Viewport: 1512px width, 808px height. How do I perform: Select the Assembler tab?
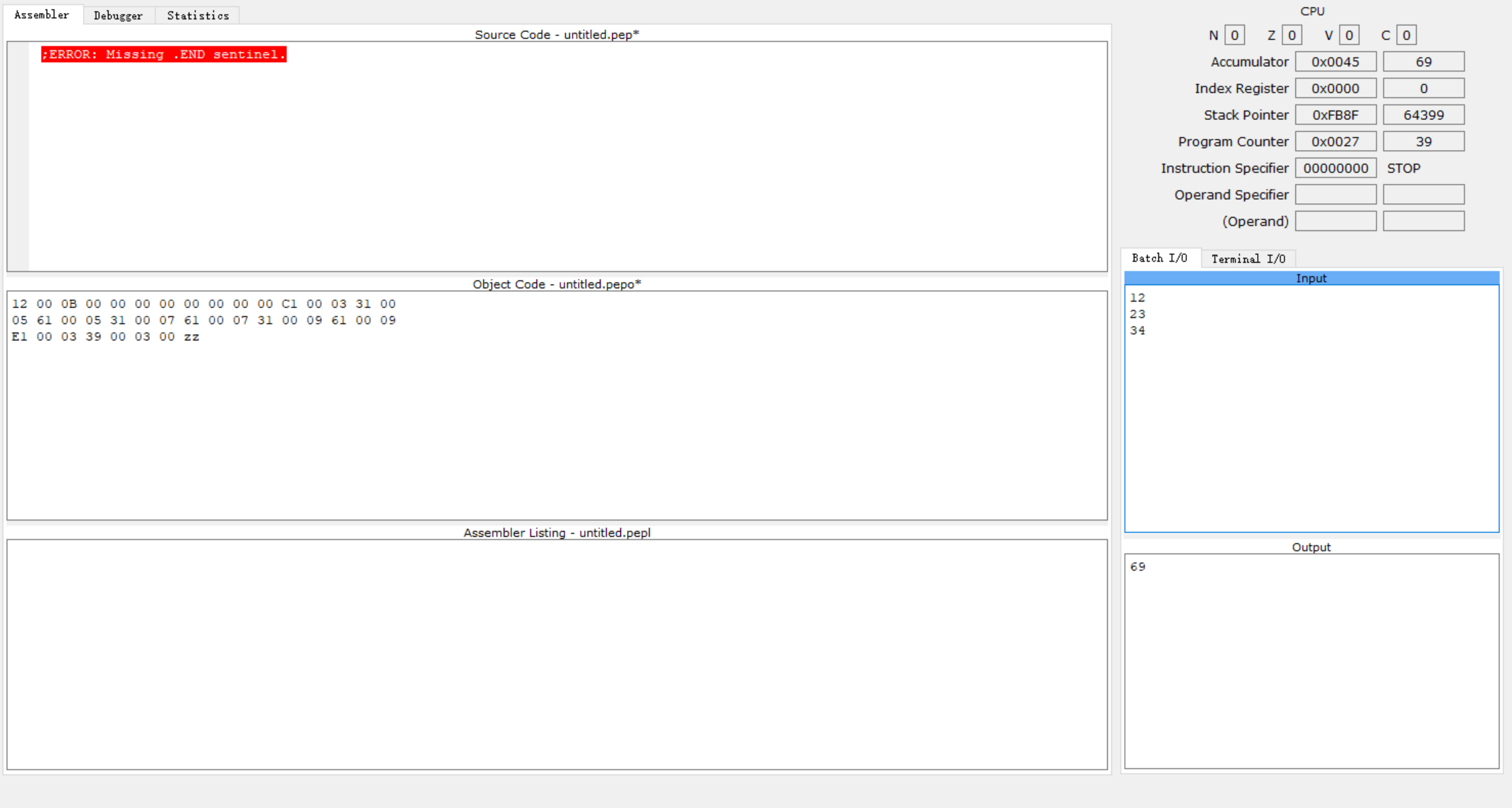(42, 14)
